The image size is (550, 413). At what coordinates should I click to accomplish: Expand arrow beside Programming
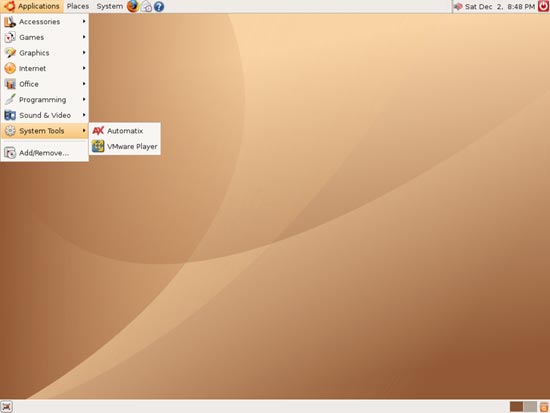84,99
